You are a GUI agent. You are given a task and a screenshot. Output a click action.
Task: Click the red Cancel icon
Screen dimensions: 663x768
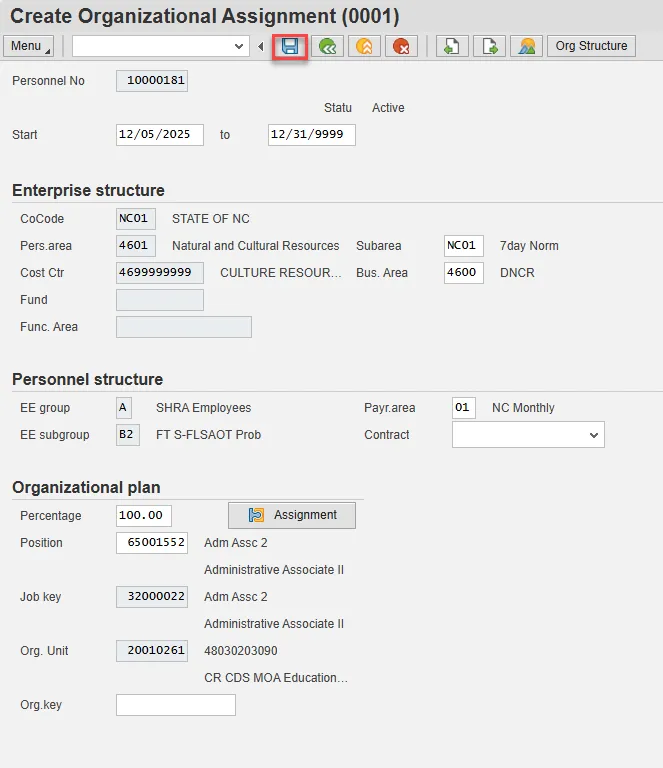pyautogui.click(x=401, y=46)
